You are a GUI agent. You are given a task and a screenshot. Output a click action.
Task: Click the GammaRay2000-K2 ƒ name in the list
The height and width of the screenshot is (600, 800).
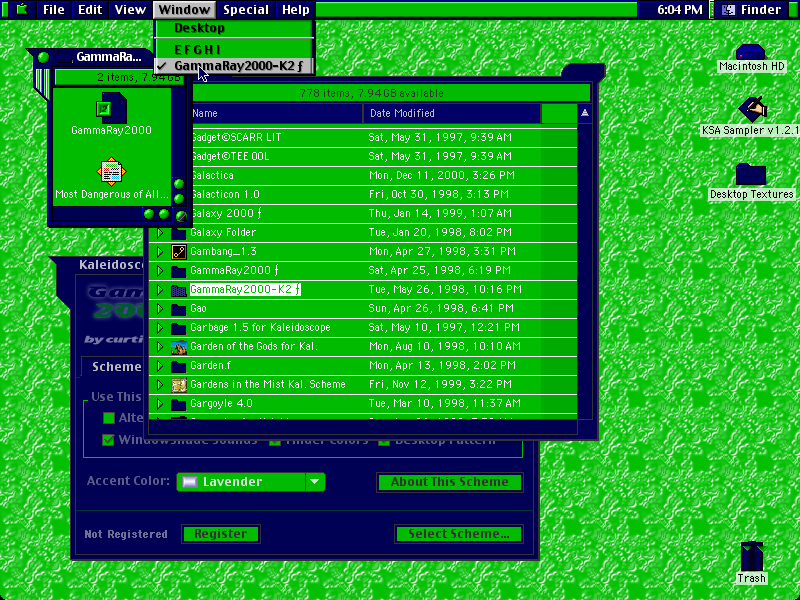tap(245, 290)
